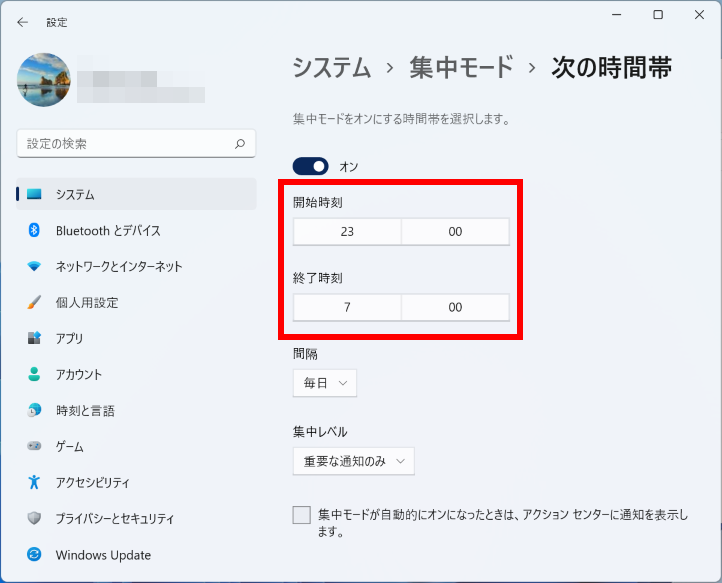722x583 pixels.
Task: Click the Windows Update sync icon
Action: pos(34,554)
